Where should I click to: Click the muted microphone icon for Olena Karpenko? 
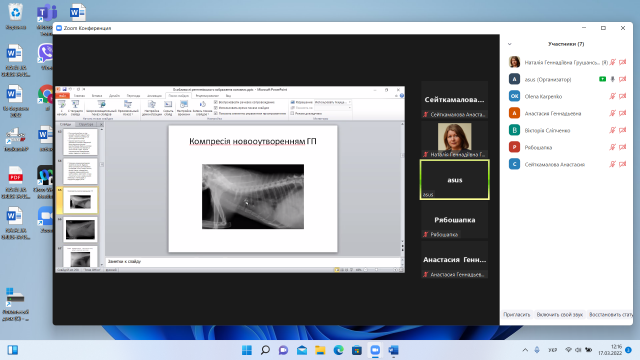coord(612,96)
